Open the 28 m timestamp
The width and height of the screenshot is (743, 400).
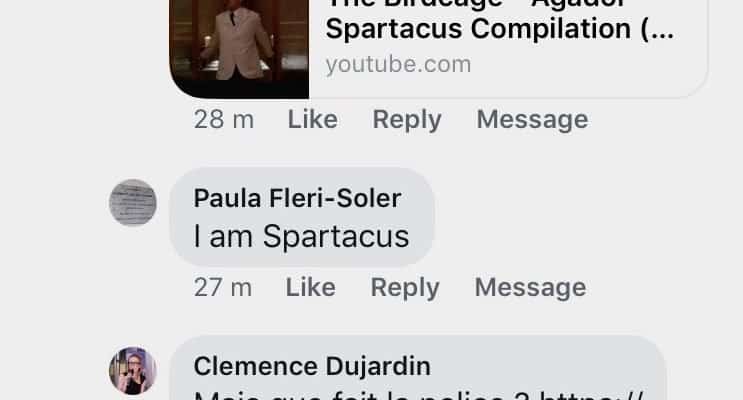[x=224, y=119]
